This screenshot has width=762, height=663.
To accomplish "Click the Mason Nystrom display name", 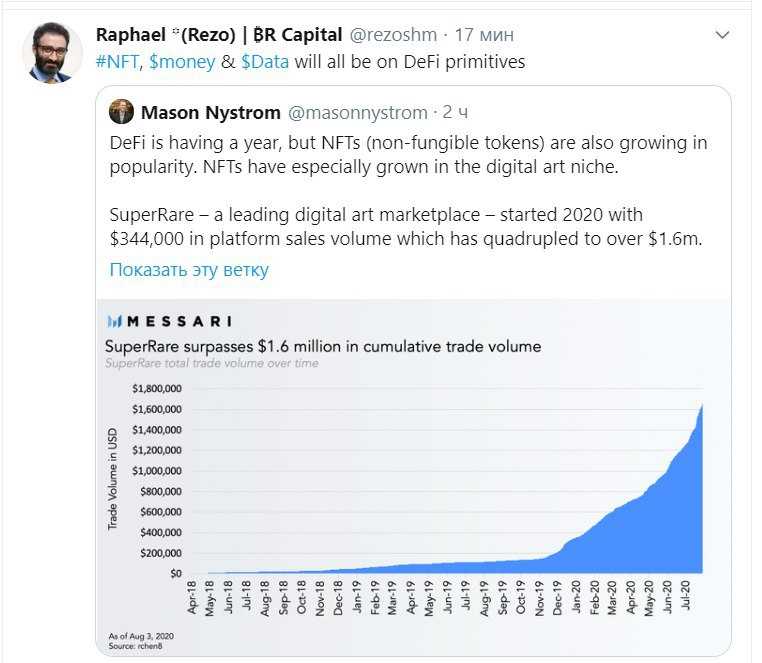I will coord(210,113).
